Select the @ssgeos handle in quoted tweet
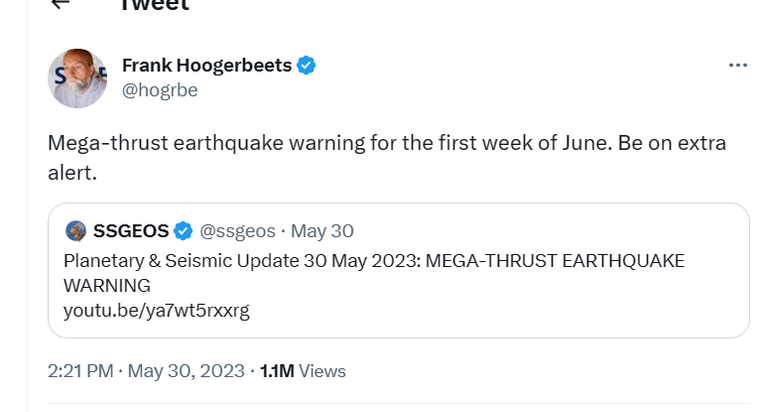The image size is (768, 412). 237,231
